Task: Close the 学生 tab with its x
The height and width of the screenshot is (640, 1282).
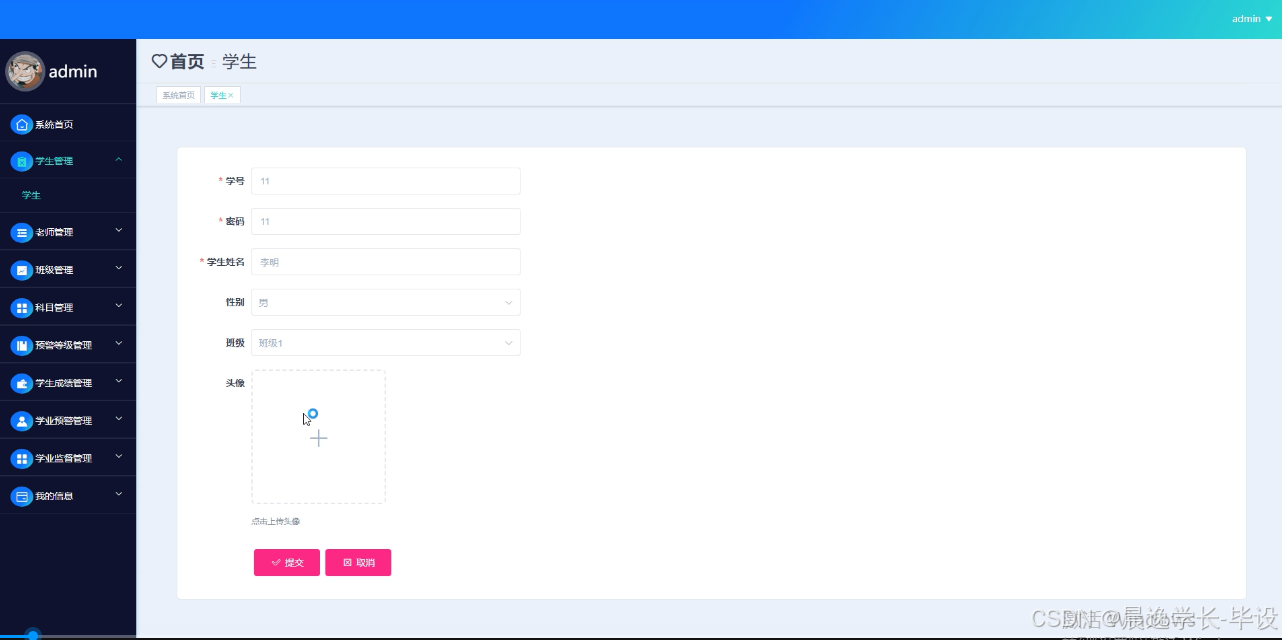Action: point(231,95)
